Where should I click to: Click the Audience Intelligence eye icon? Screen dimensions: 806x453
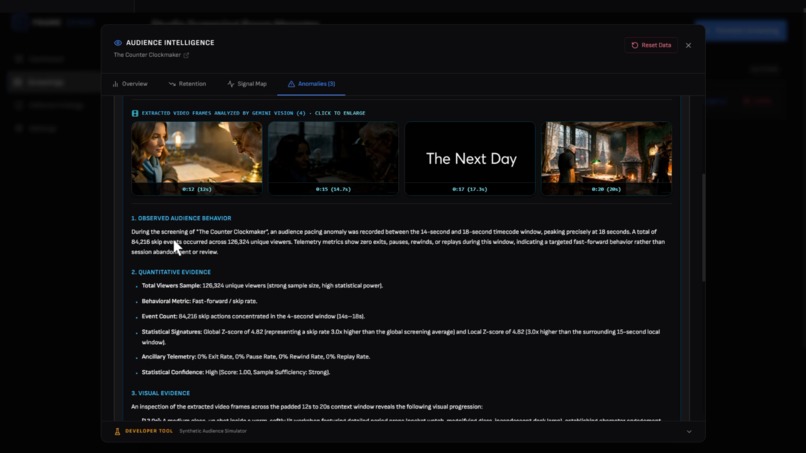coord(118,43)
